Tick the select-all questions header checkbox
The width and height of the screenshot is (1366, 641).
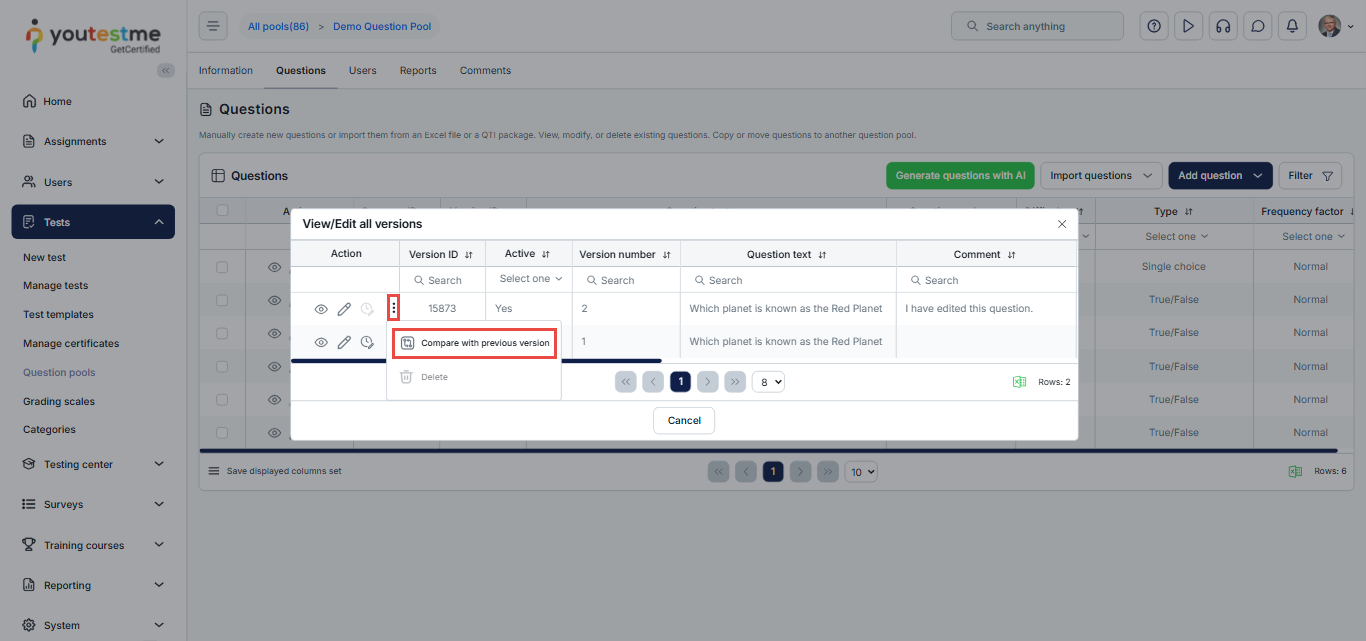pyautogui.click(x=223, y=210)
